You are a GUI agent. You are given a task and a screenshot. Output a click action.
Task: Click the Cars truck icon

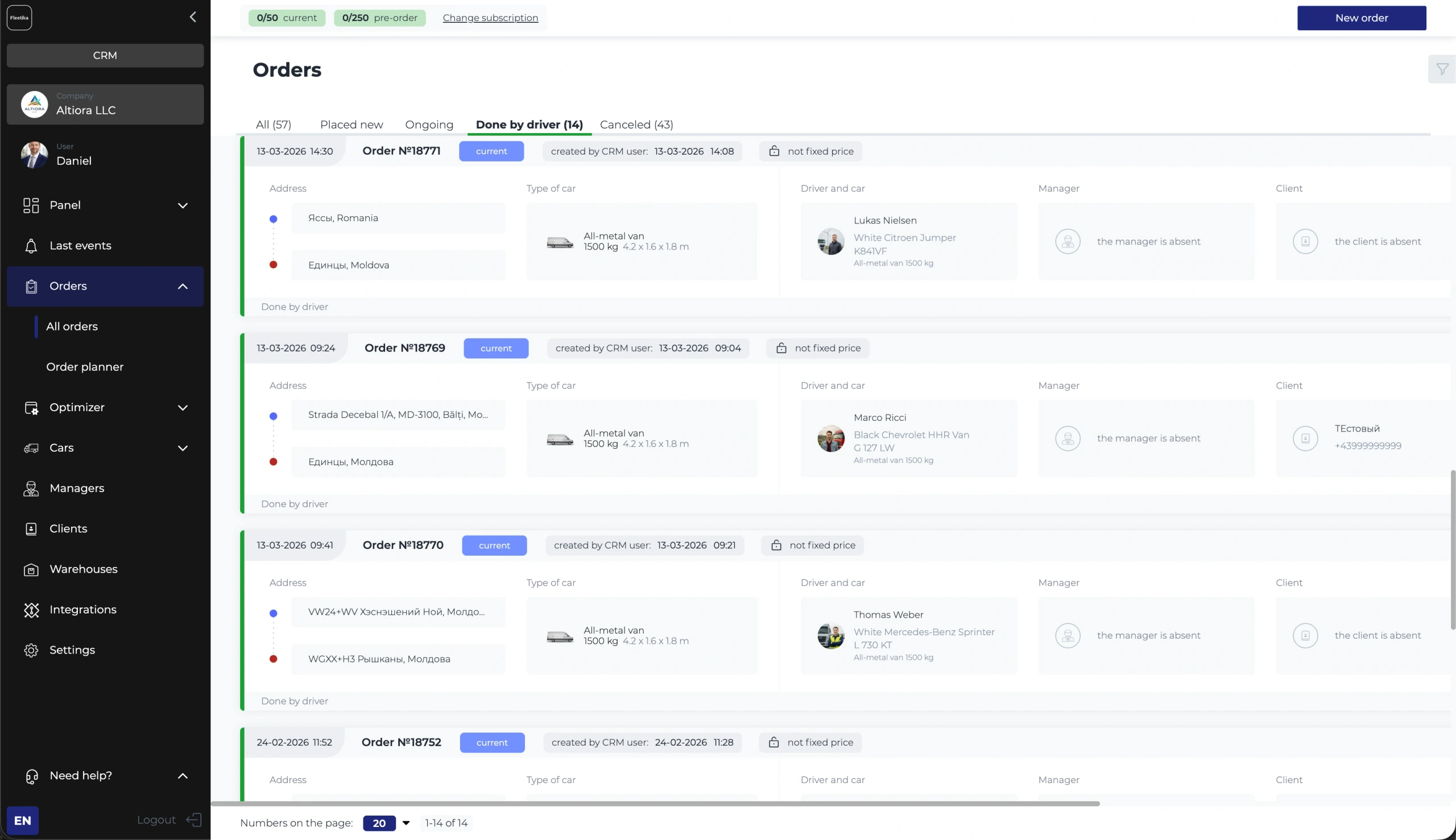point(31,448)
